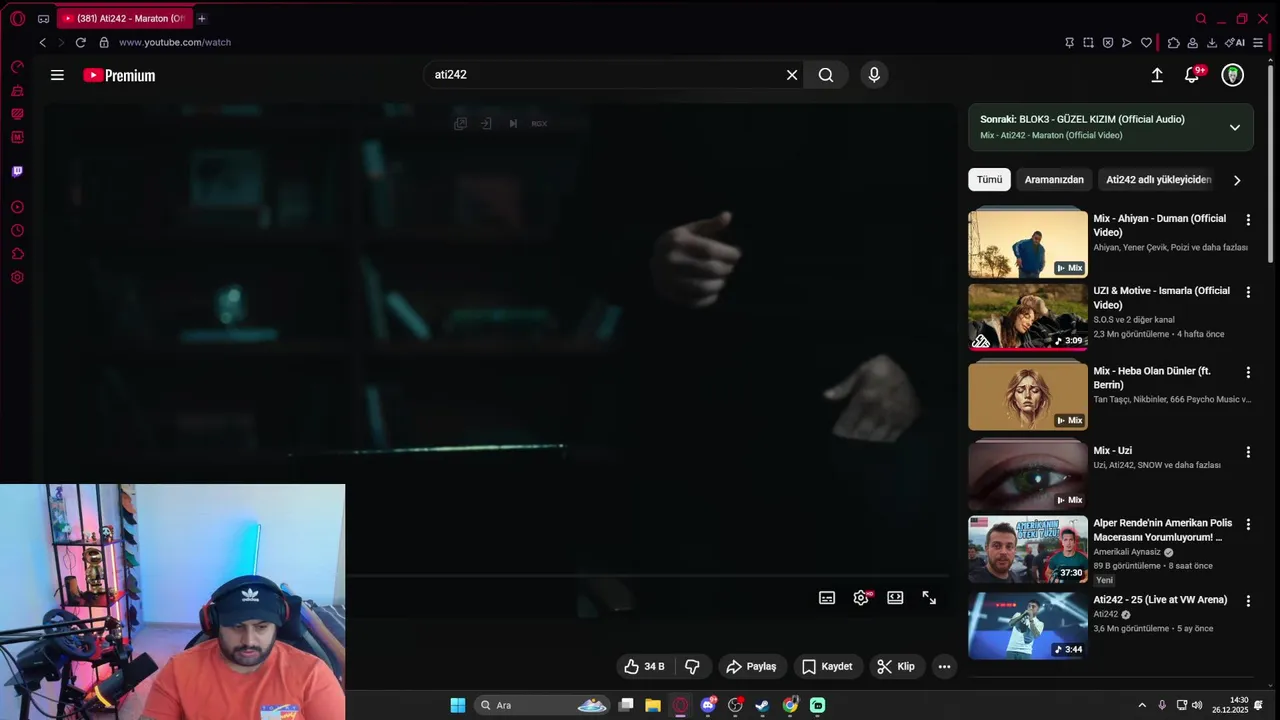This screenshot has height=720, width=1280.
Task: Go to YouTube Premium home logo
Action: tap(119, 75)
